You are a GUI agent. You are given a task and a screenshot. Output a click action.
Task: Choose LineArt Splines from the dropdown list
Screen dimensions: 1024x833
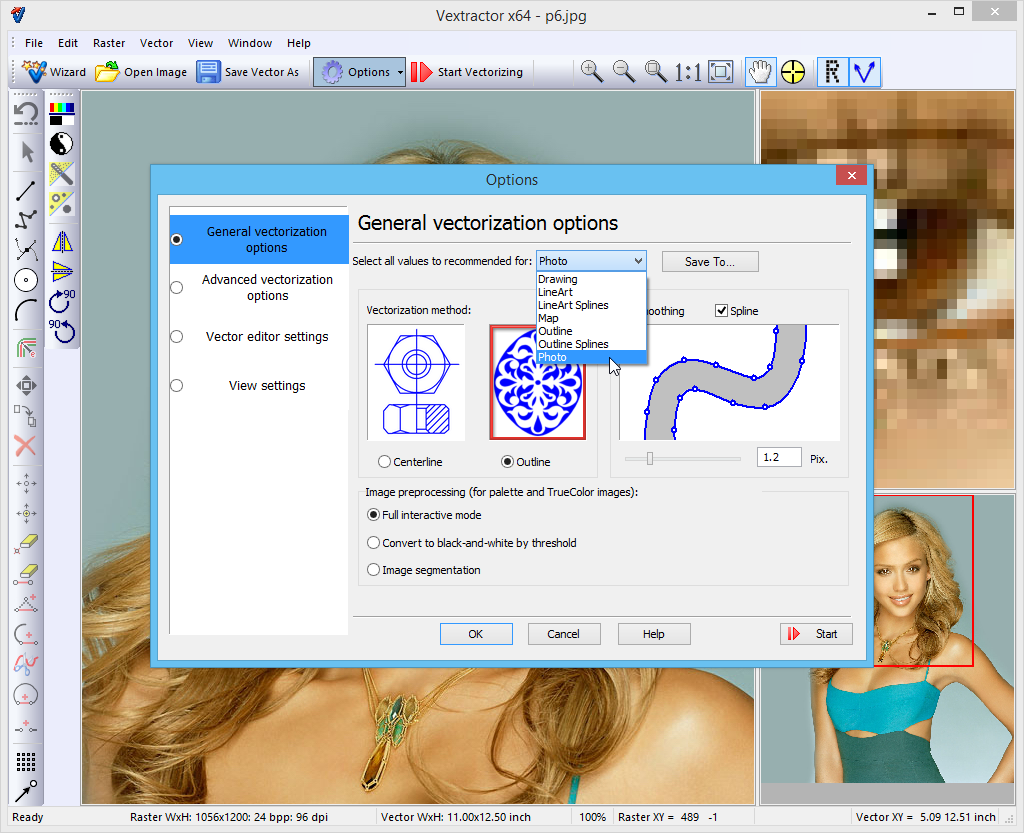pos(573,305)
